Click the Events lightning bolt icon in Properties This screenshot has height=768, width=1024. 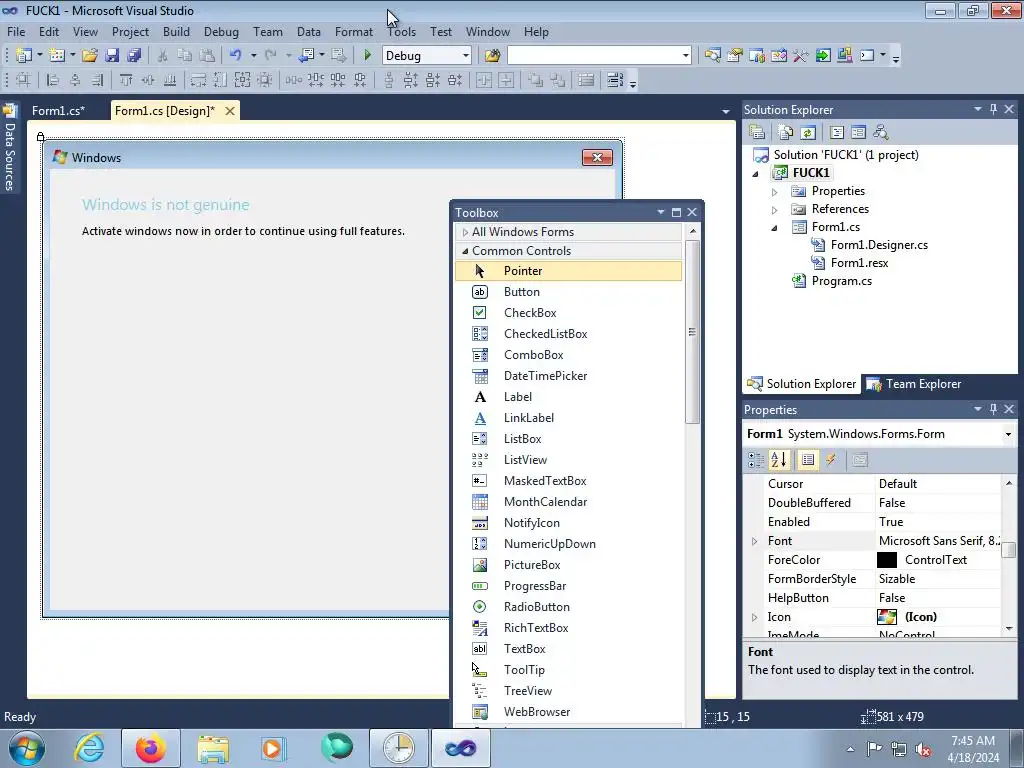[x=831, y=460]
